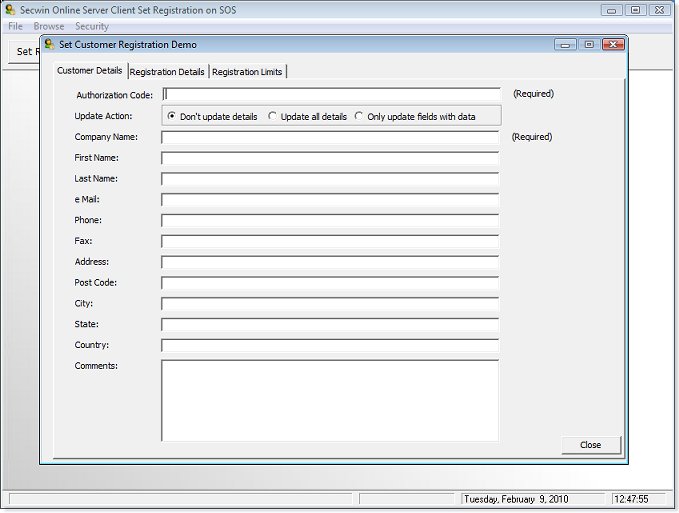Screen dimensions: 679x513
Task: Select the Don't update details radio option
Action: pyautogui.click(x=172, y=116)
